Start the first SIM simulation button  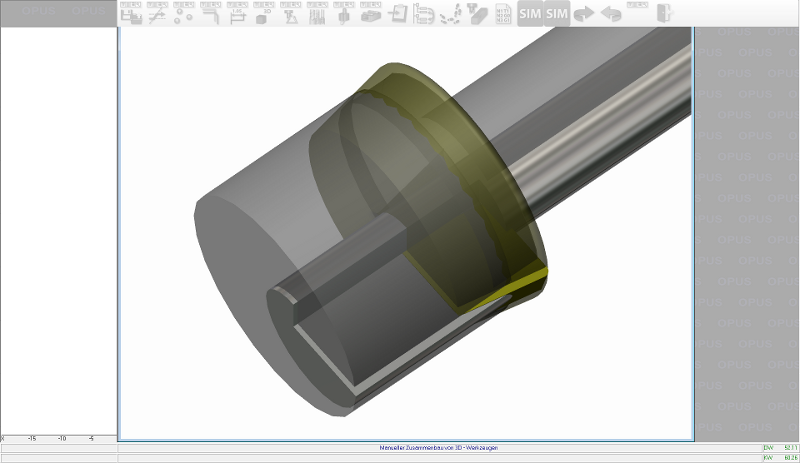point(530,14)
